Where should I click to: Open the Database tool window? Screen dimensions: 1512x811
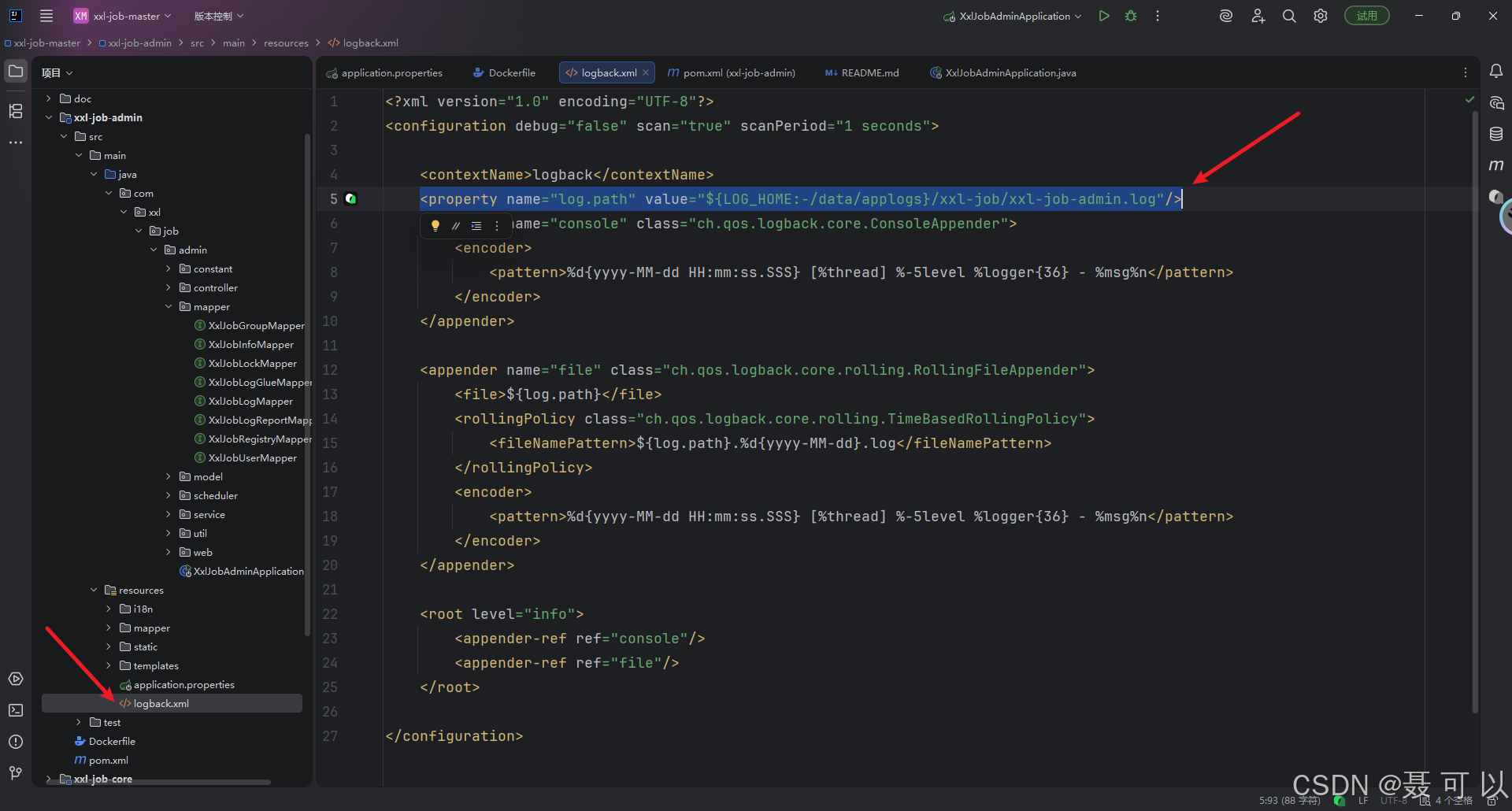pos(1496,134)
